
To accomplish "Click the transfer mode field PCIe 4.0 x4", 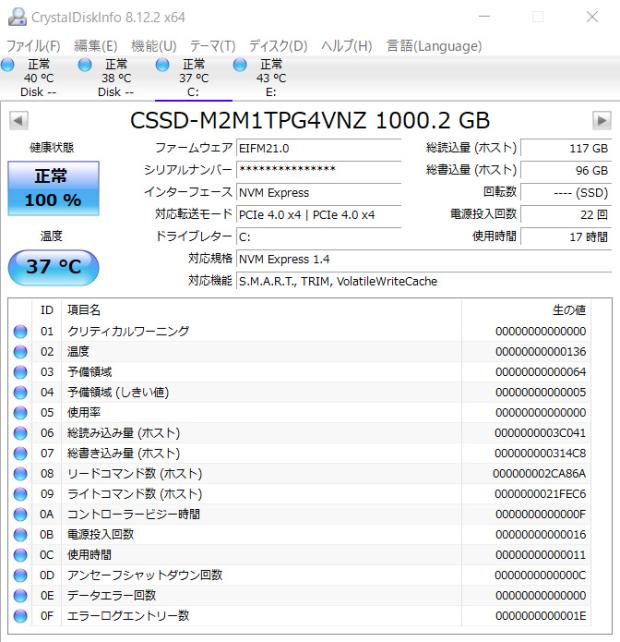I will 319,215.
